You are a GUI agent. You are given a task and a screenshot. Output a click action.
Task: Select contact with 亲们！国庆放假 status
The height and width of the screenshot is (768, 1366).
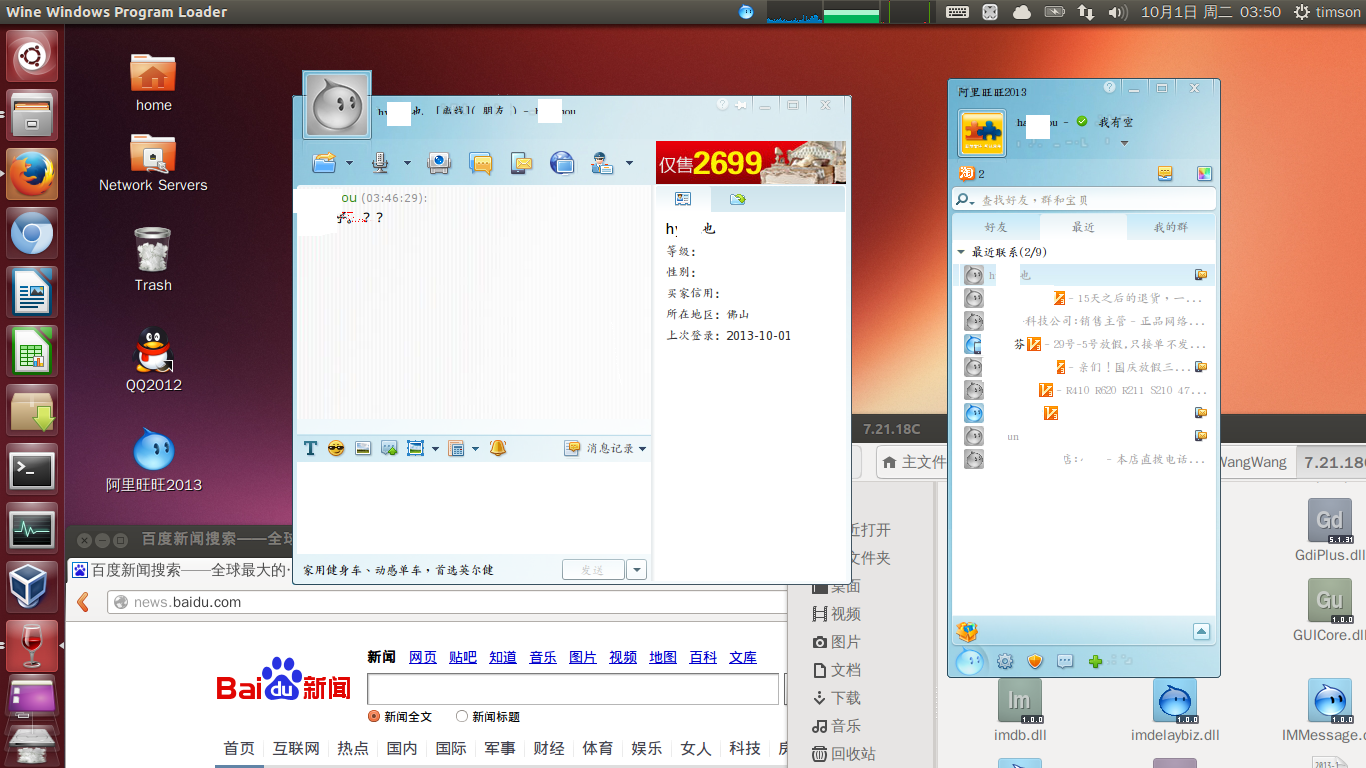pyautogui.click(x=1084, y=367)
